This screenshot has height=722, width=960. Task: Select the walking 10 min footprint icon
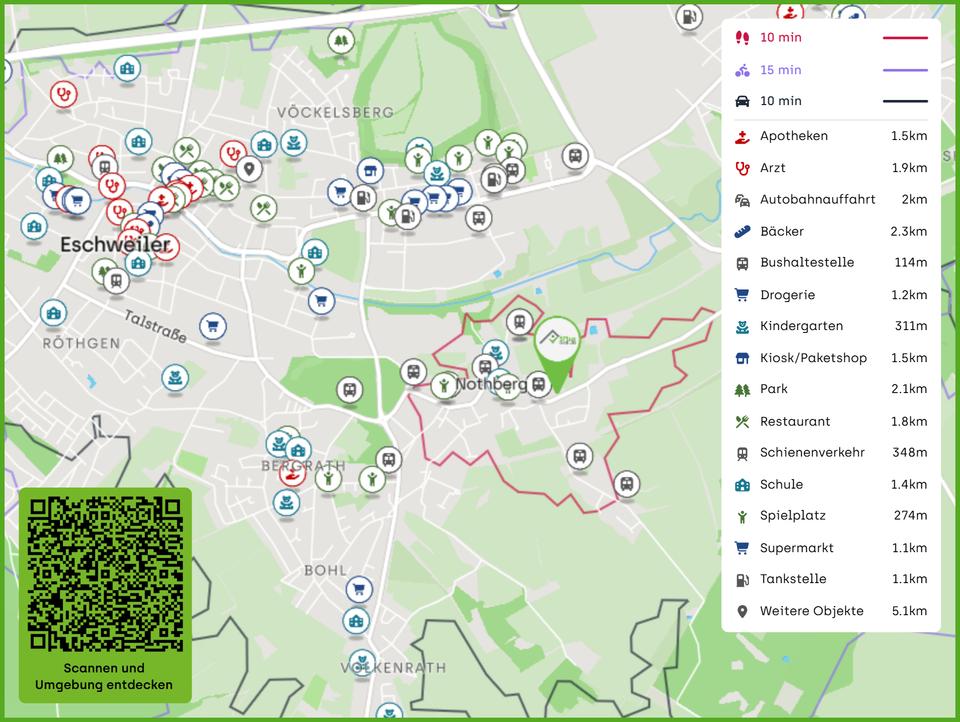click(x=742, y=38)
